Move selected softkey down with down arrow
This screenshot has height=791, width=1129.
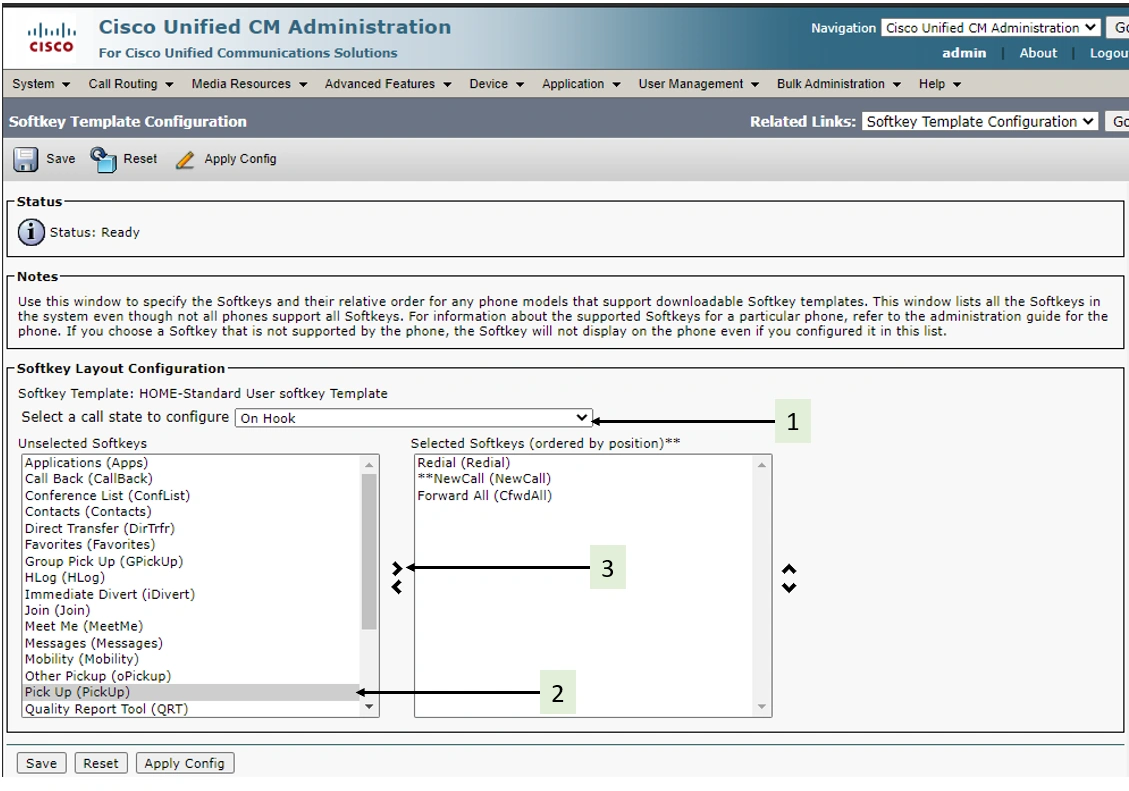(789, 587)
